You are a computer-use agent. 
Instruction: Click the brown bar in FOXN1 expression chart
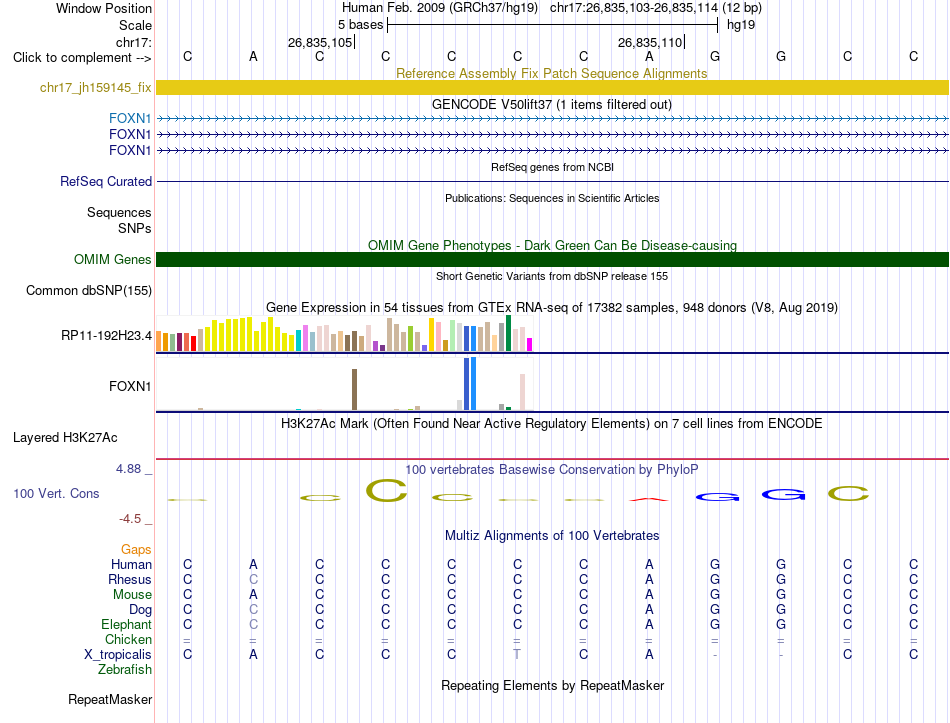(354, 390)
